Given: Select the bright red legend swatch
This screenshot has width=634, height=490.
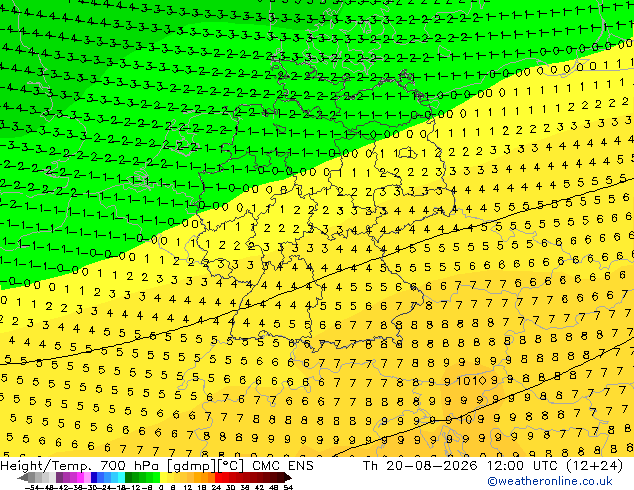Looking at the screenshot, I should click(218, 477).
